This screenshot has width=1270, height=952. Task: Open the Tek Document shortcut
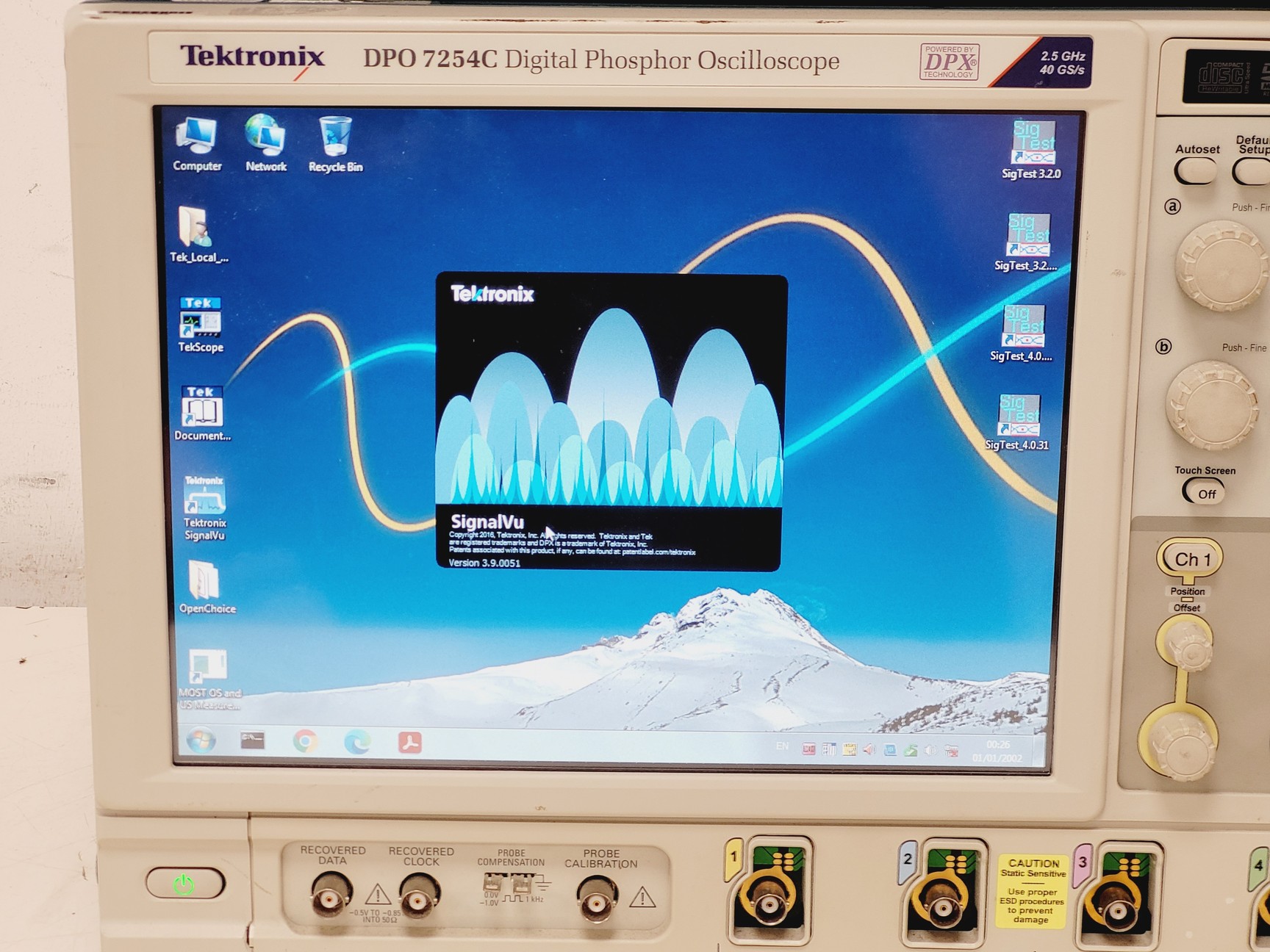[202, 414]
